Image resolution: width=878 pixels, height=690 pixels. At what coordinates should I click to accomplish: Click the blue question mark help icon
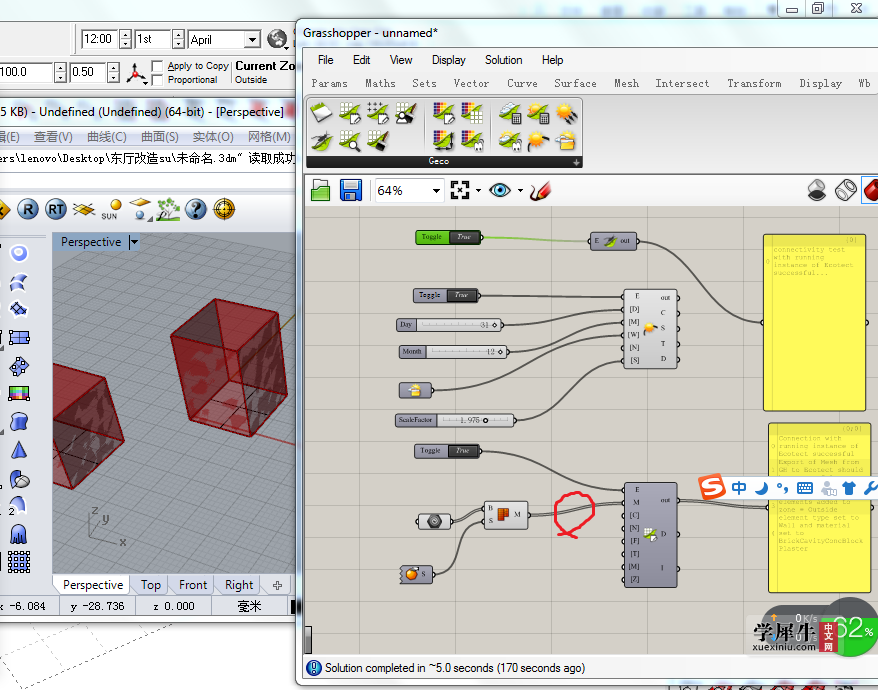tap(196, 209)
